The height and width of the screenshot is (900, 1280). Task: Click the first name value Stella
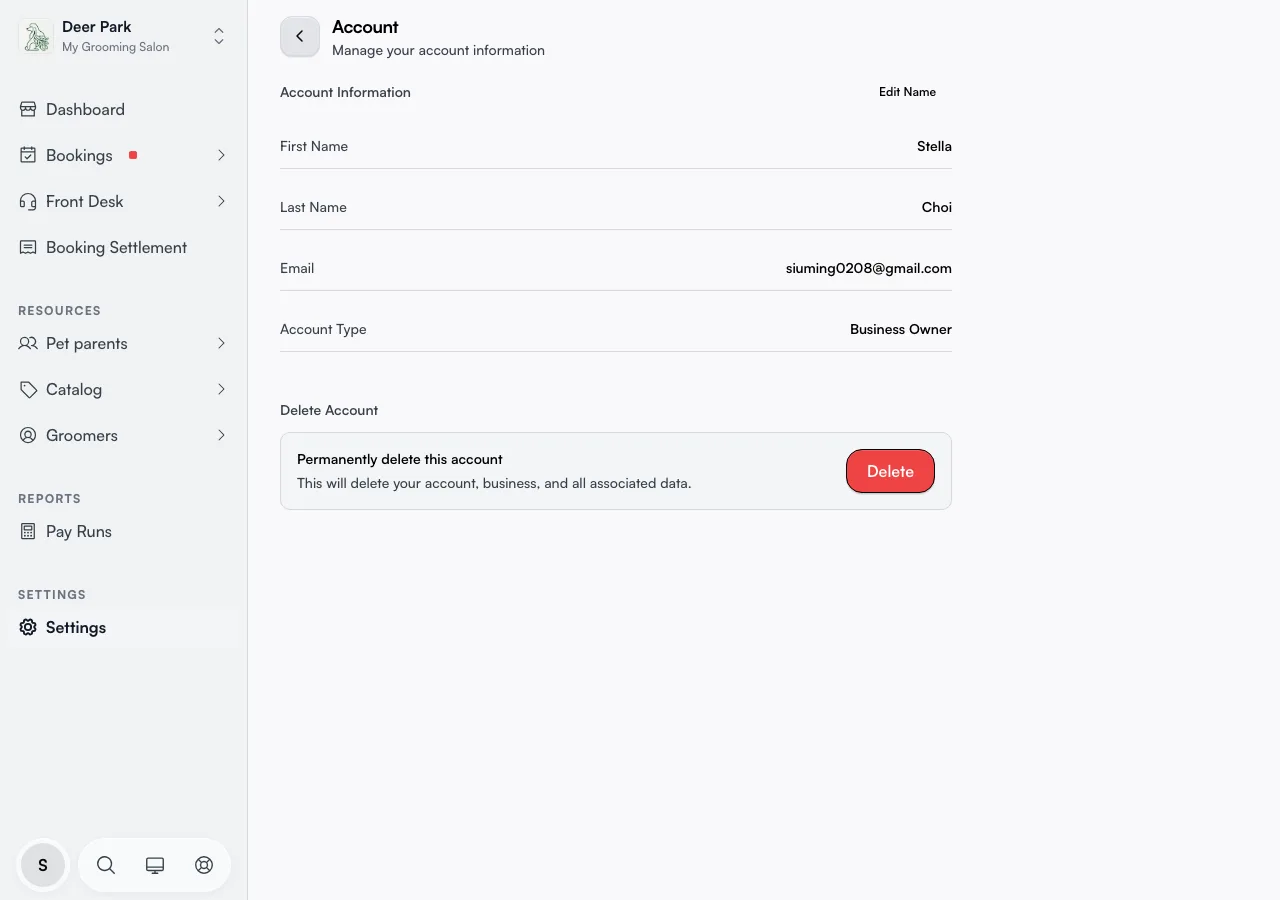click(x=934, y=146)
